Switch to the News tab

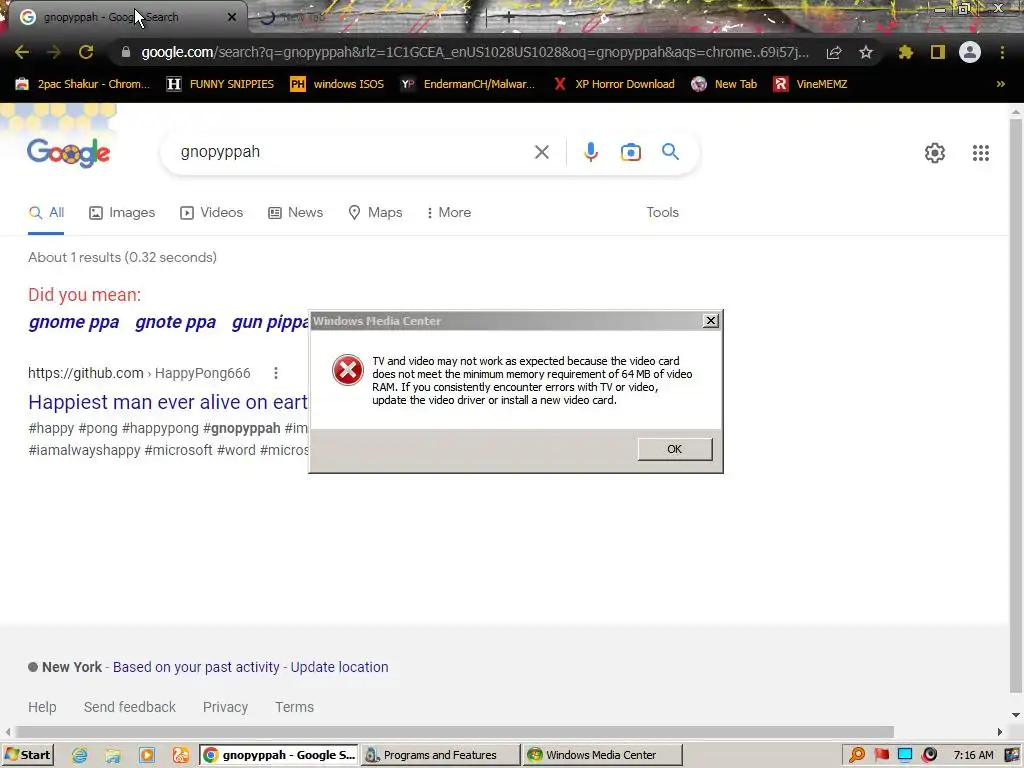point(296,213)
